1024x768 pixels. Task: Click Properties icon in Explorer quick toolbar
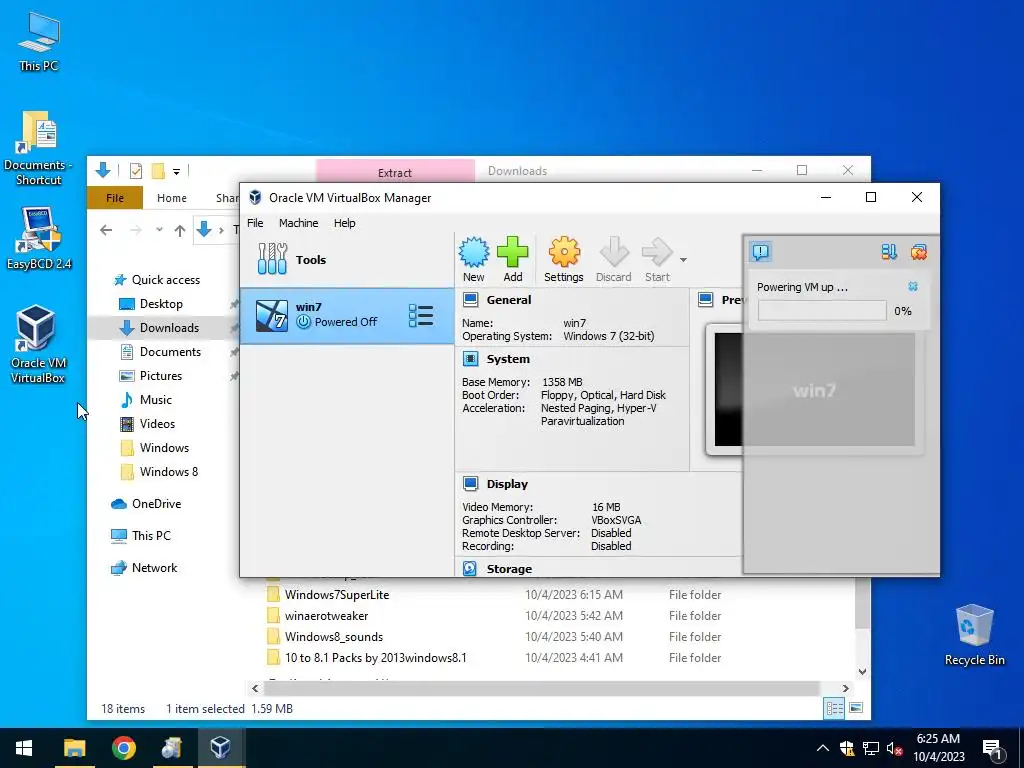click(136, 171)
